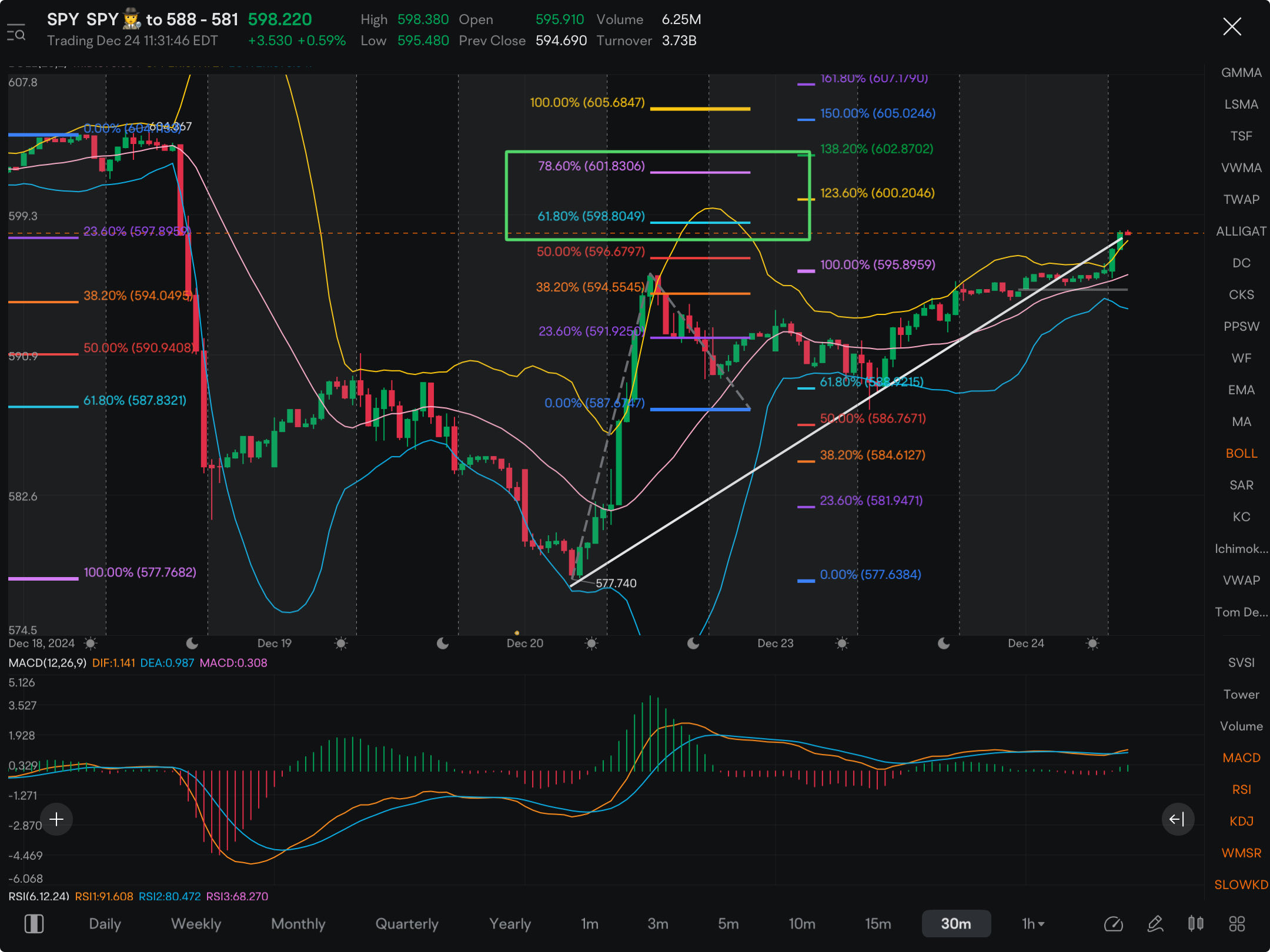Enable the ALLIGAT indicator
This screenshot has width=1270, height=952.
click(x=1241, y=231)
